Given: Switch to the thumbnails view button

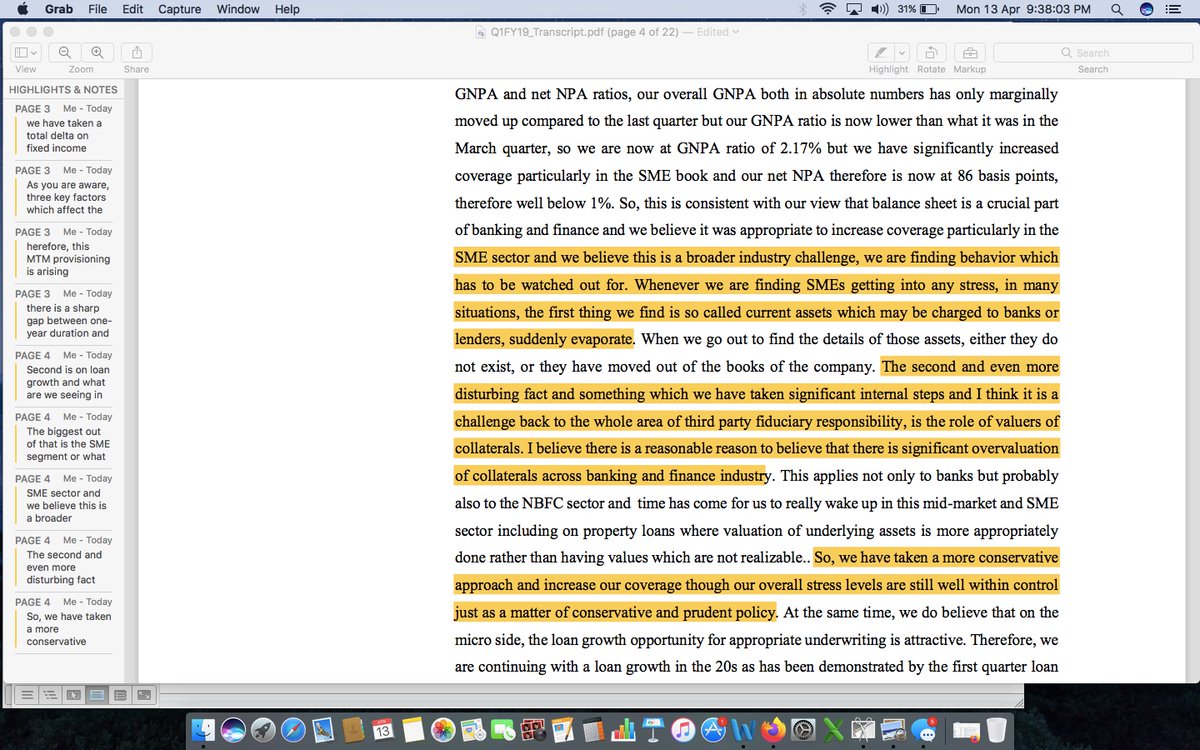Looking at the screenshot, I should 73,694.
